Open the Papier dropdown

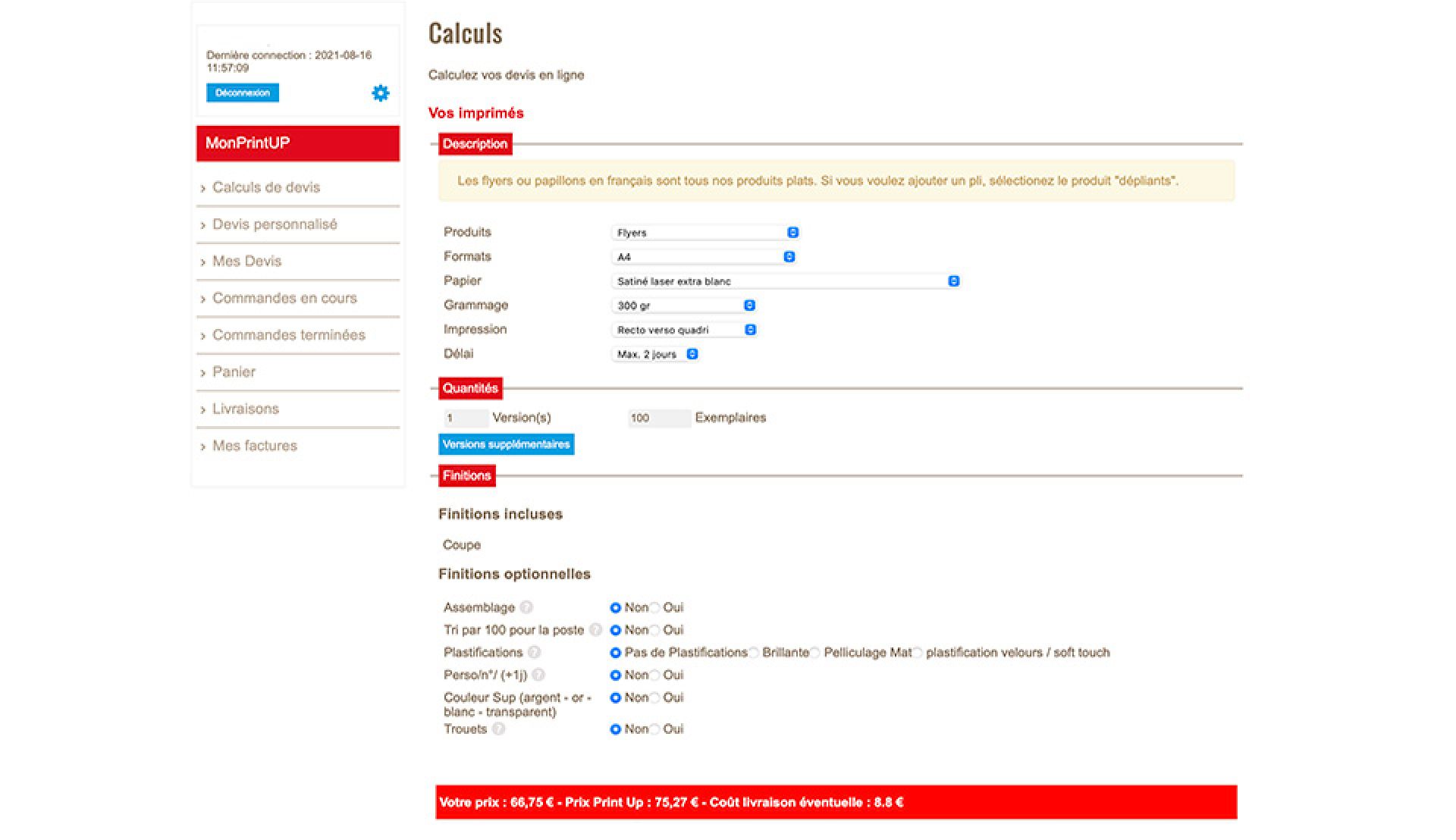786,281
